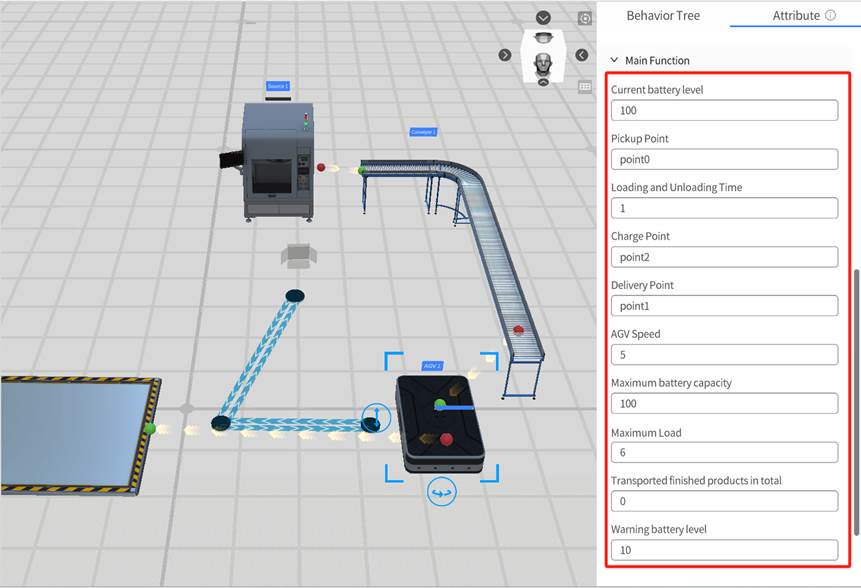Click the Maximum Load input field
This screenshot has height=588, width=861.
724,453
